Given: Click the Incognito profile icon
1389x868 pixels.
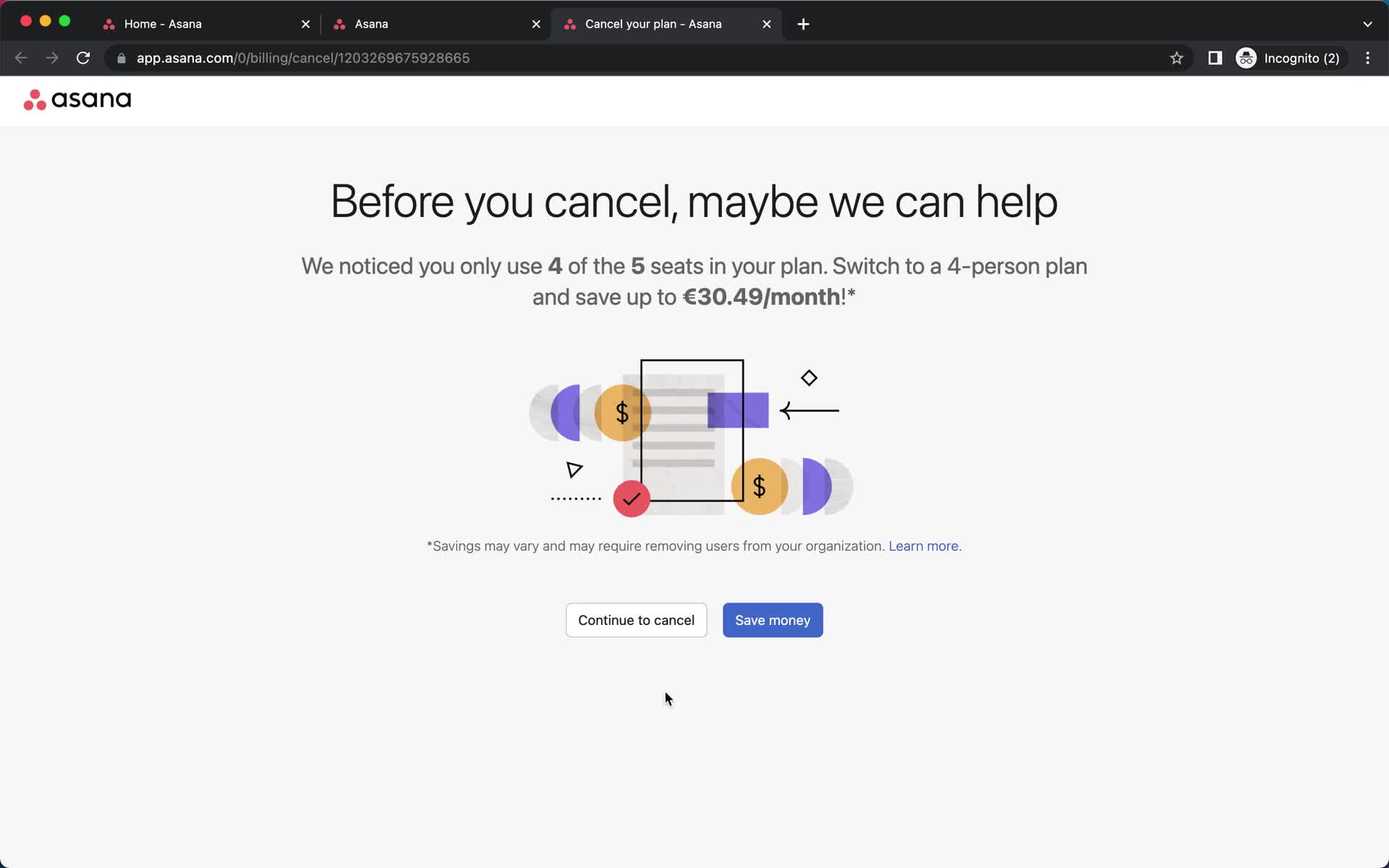Looking at the screenshot, I should click(1246, 57).
